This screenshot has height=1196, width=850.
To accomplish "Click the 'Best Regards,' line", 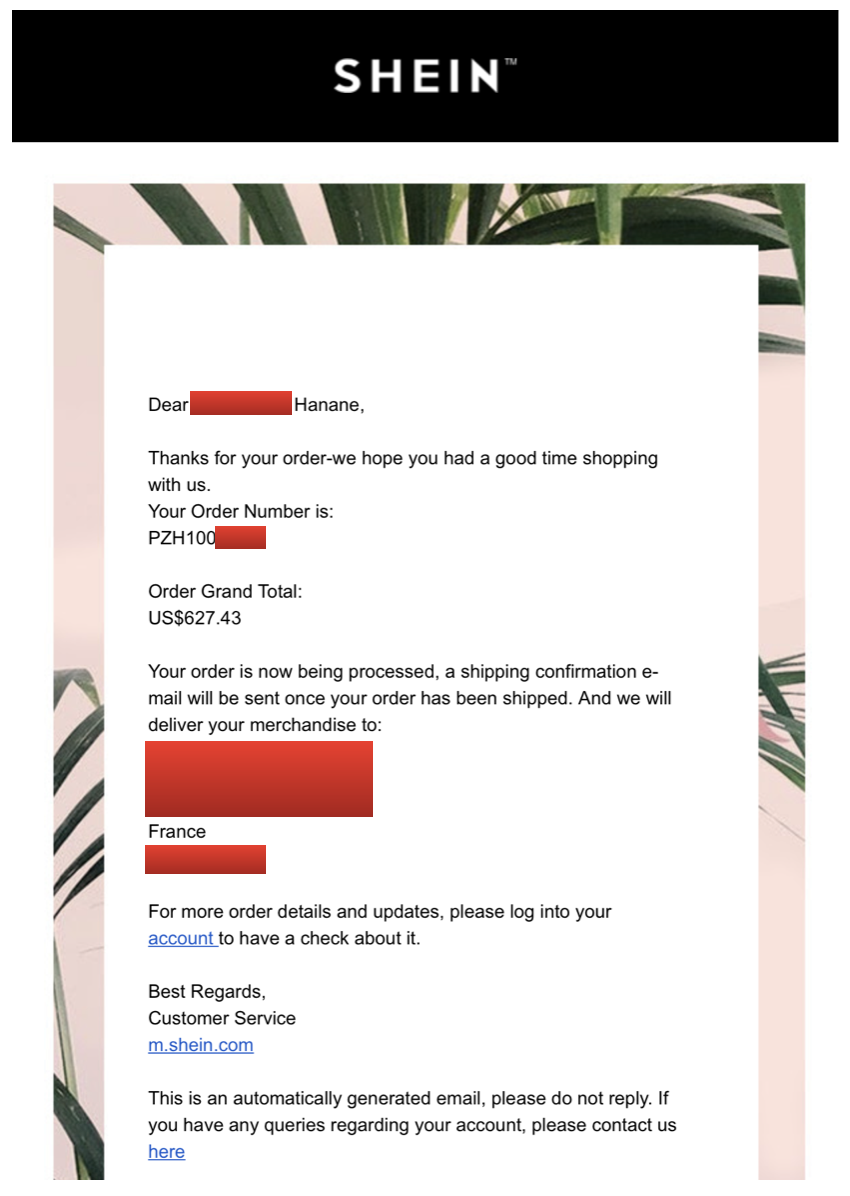I will (207, 992).
